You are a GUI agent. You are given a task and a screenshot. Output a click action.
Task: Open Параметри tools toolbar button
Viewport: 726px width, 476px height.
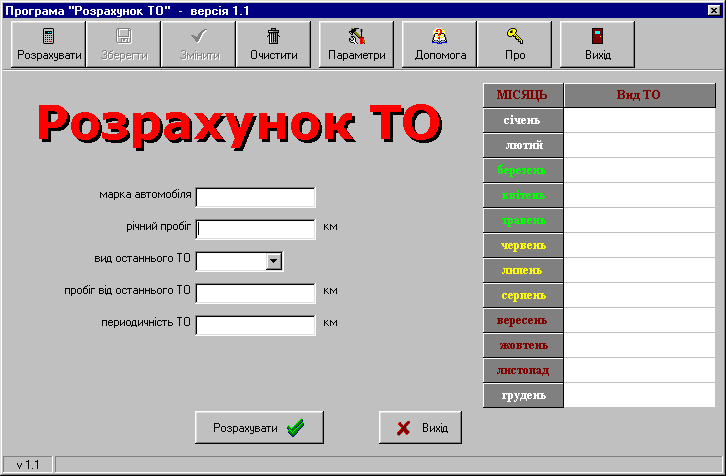pos(357,44)
